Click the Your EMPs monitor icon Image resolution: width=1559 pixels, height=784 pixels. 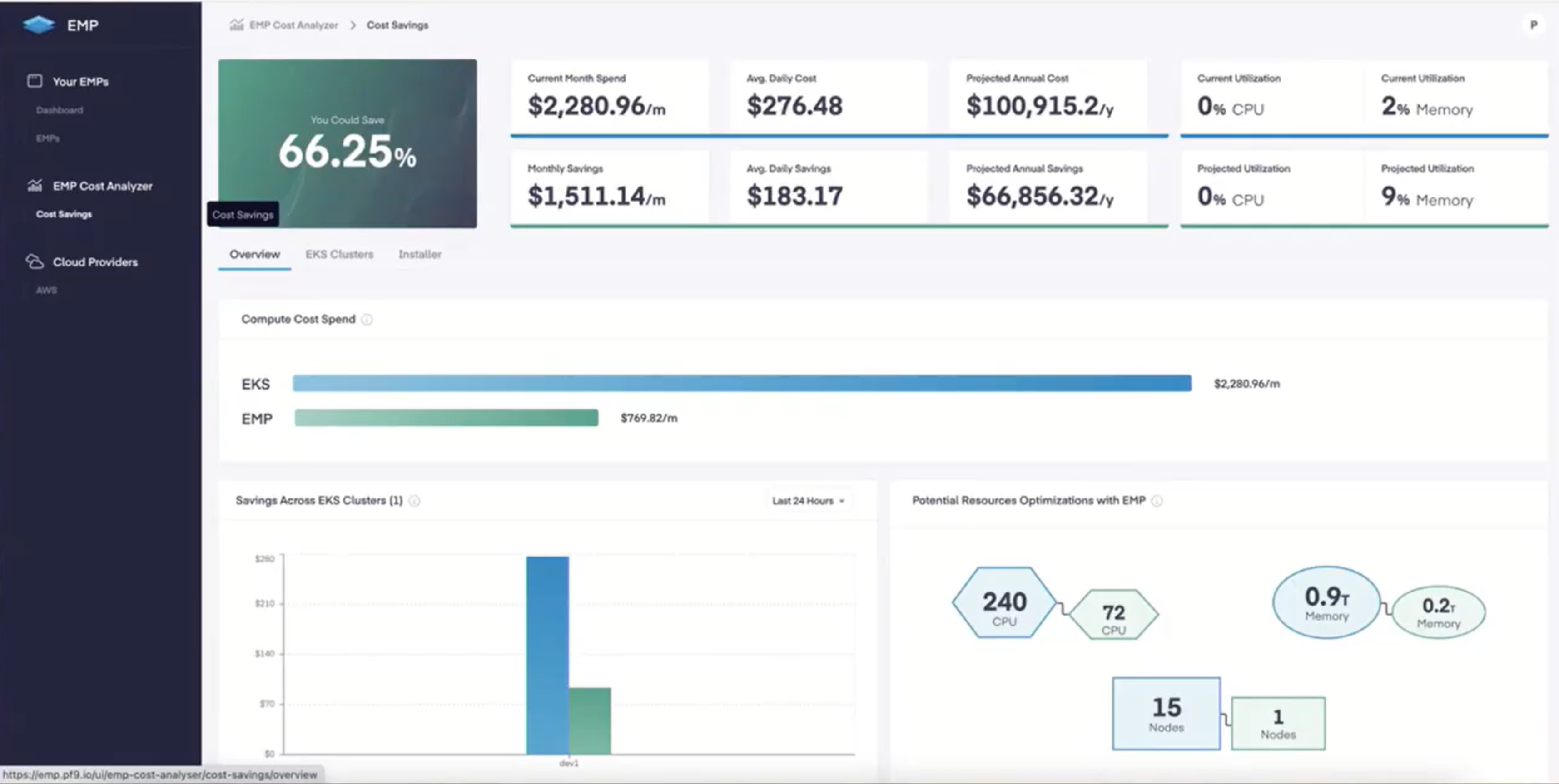point(35,81)
